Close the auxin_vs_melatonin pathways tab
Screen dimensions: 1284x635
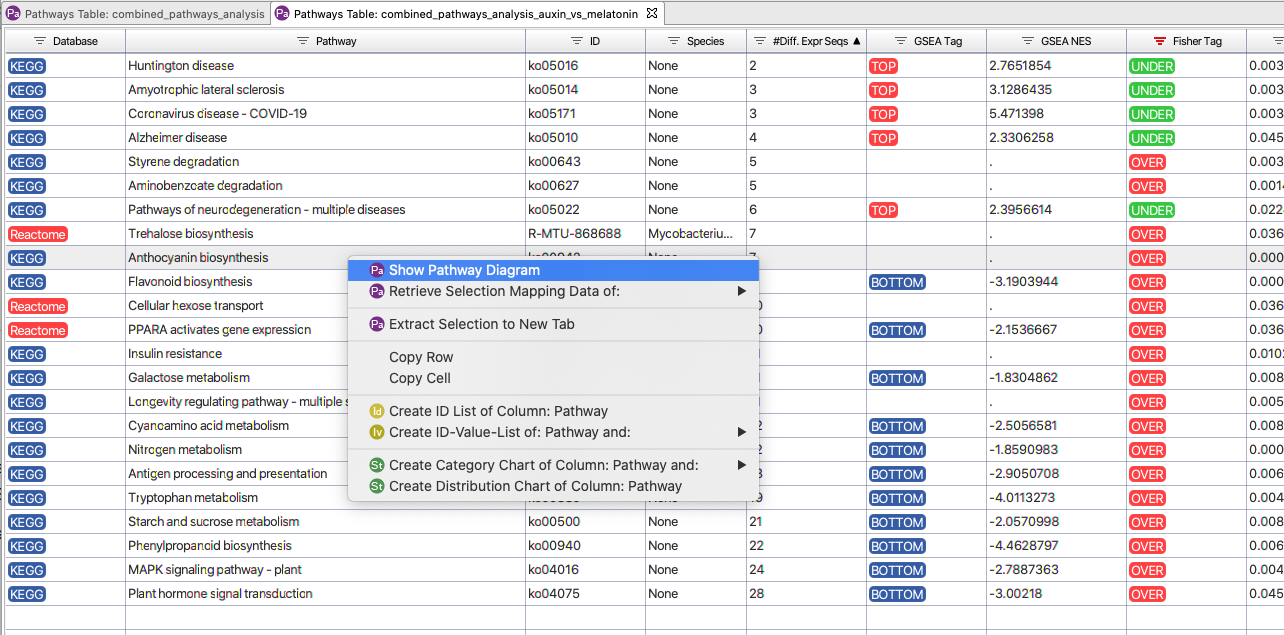pos(652,13)
